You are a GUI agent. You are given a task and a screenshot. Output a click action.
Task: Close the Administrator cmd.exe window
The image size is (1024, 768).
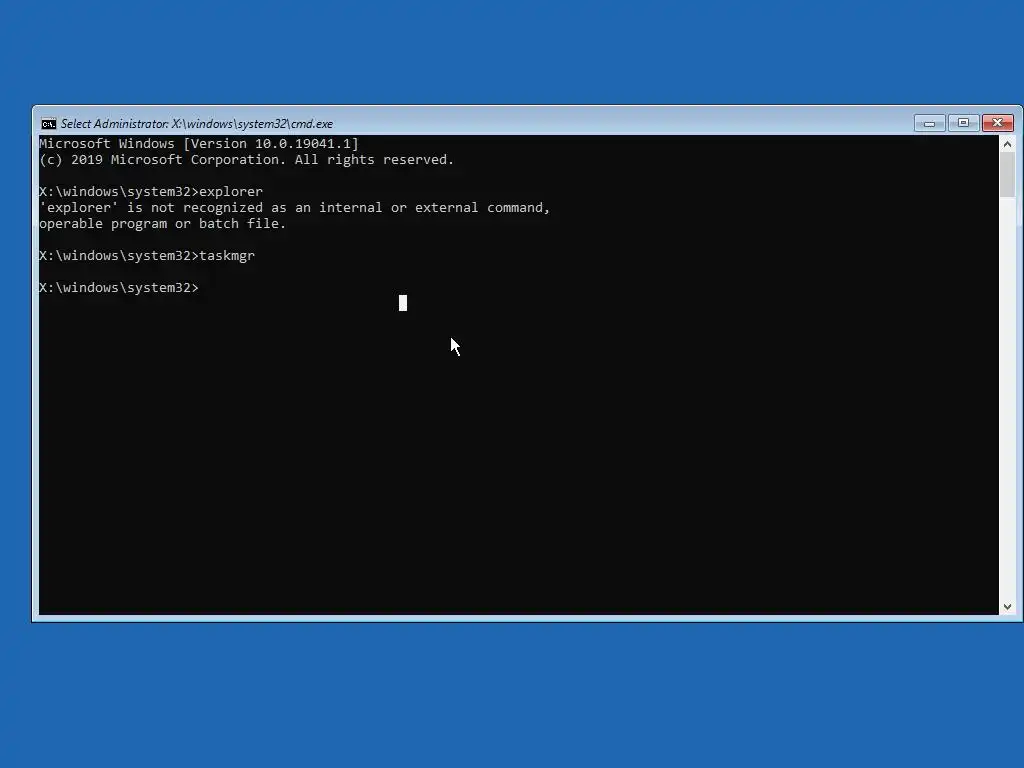click(x=998, y=123)
